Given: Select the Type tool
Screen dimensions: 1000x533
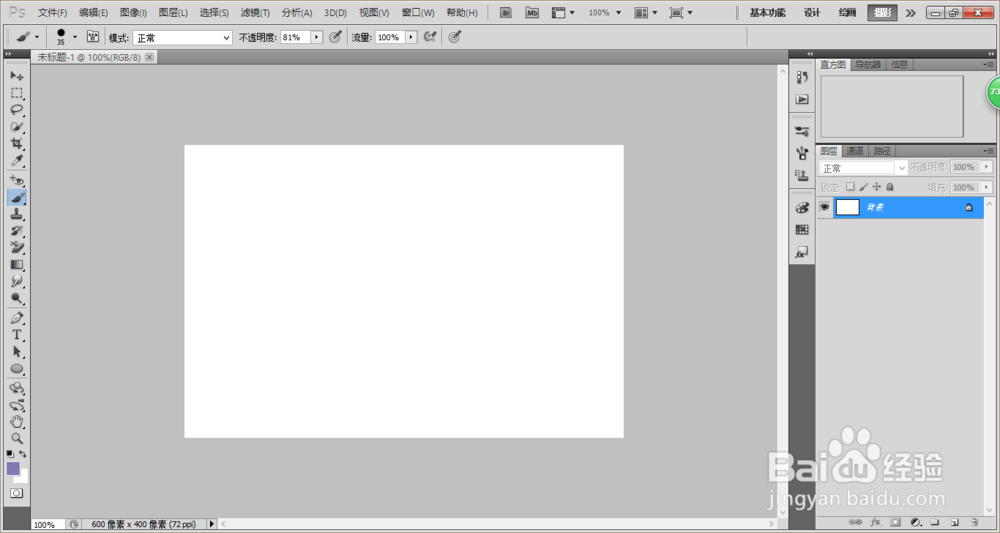Looking at the screenshot, I should point(17,335).
